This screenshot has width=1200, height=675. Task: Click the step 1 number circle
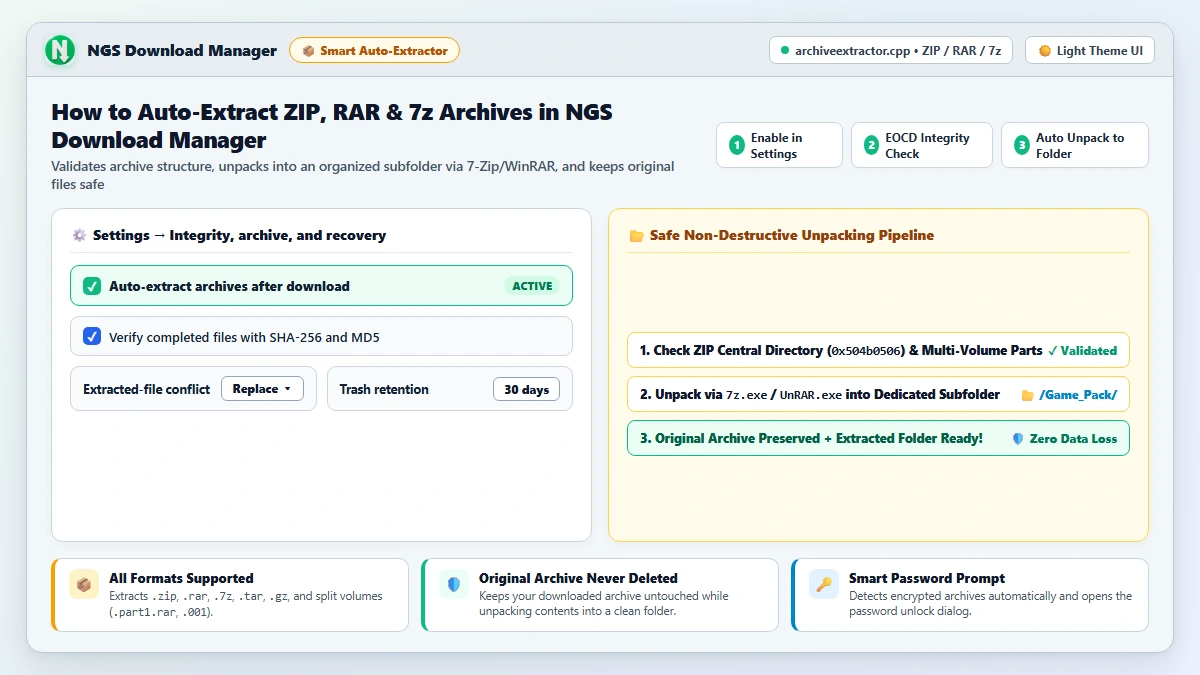tap(737, 146)
